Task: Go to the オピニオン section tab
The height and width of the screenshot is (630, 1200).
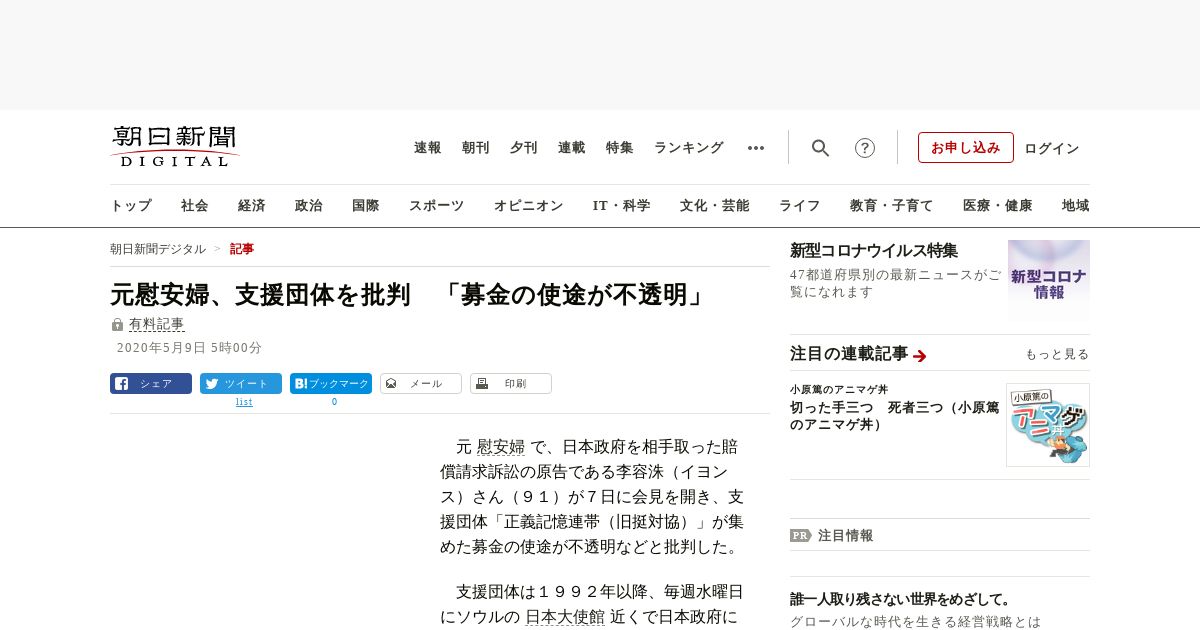Action: [x=528, y=205]
